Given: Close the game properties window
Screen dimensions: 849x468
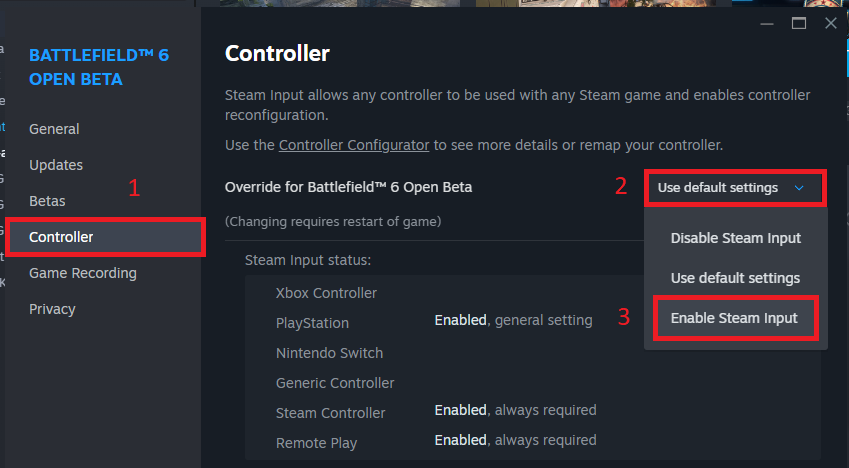Looking at the screenshot, I should (830, 23).
